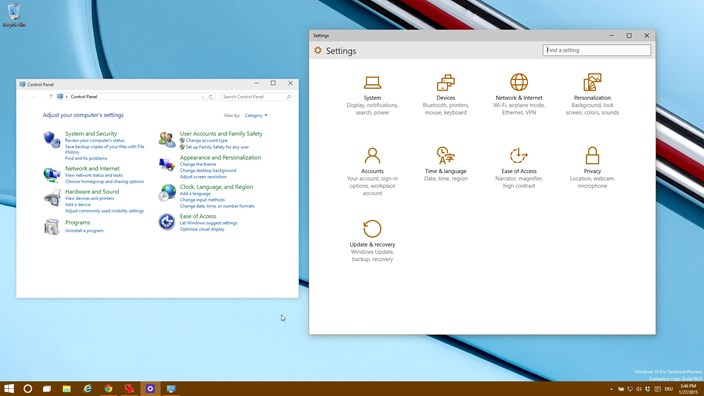
Task: Click the Uninstall a program link
Action: (x=84, y=230)
